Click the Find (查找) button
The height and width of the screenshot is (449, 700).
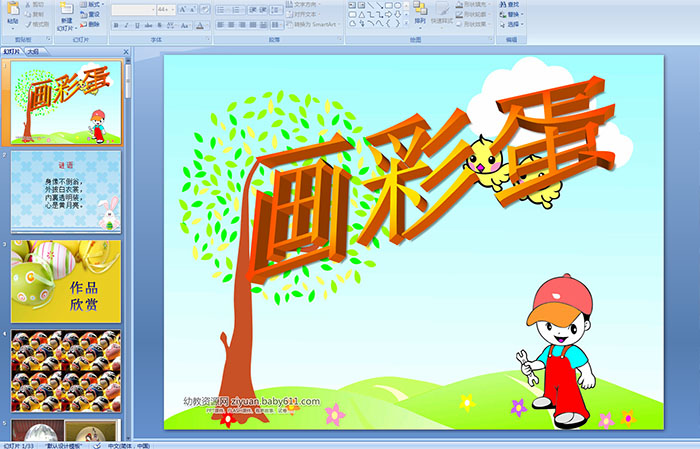pyautogui.click(x=510, y=4)
